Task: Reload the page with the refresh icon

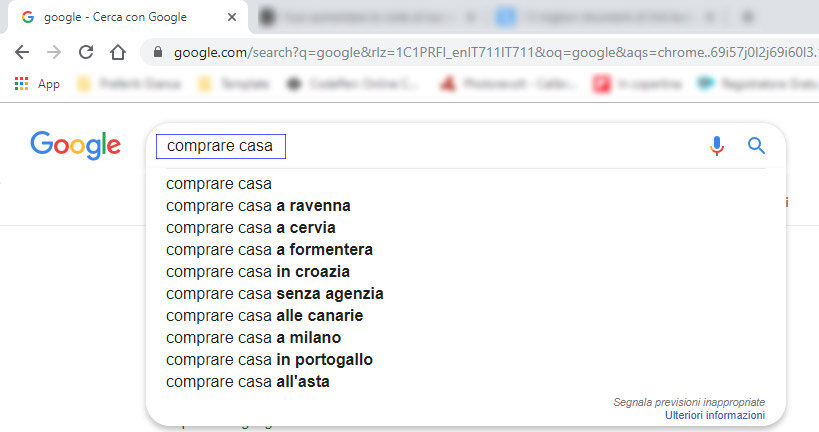Action: click(x=86, y=52)
